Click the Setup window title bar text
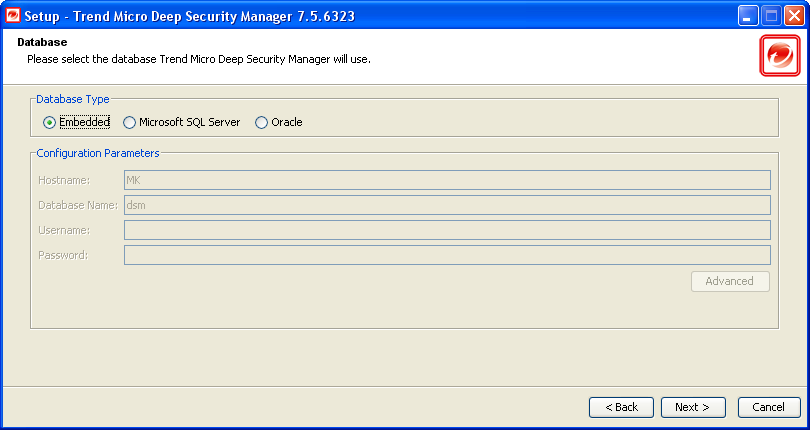Viewport: 810px width, 430px height. (x=189, y=17)
